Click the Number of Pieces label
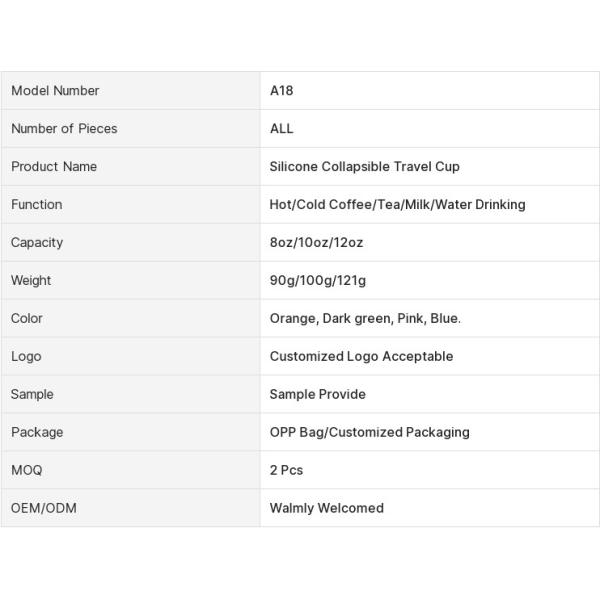600x600 pixels. click(x=64, y=129)
